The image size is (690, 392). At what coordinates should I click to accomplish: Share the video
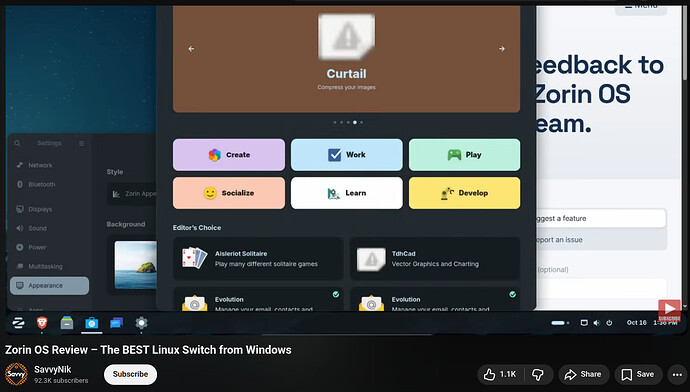[584, 374]
